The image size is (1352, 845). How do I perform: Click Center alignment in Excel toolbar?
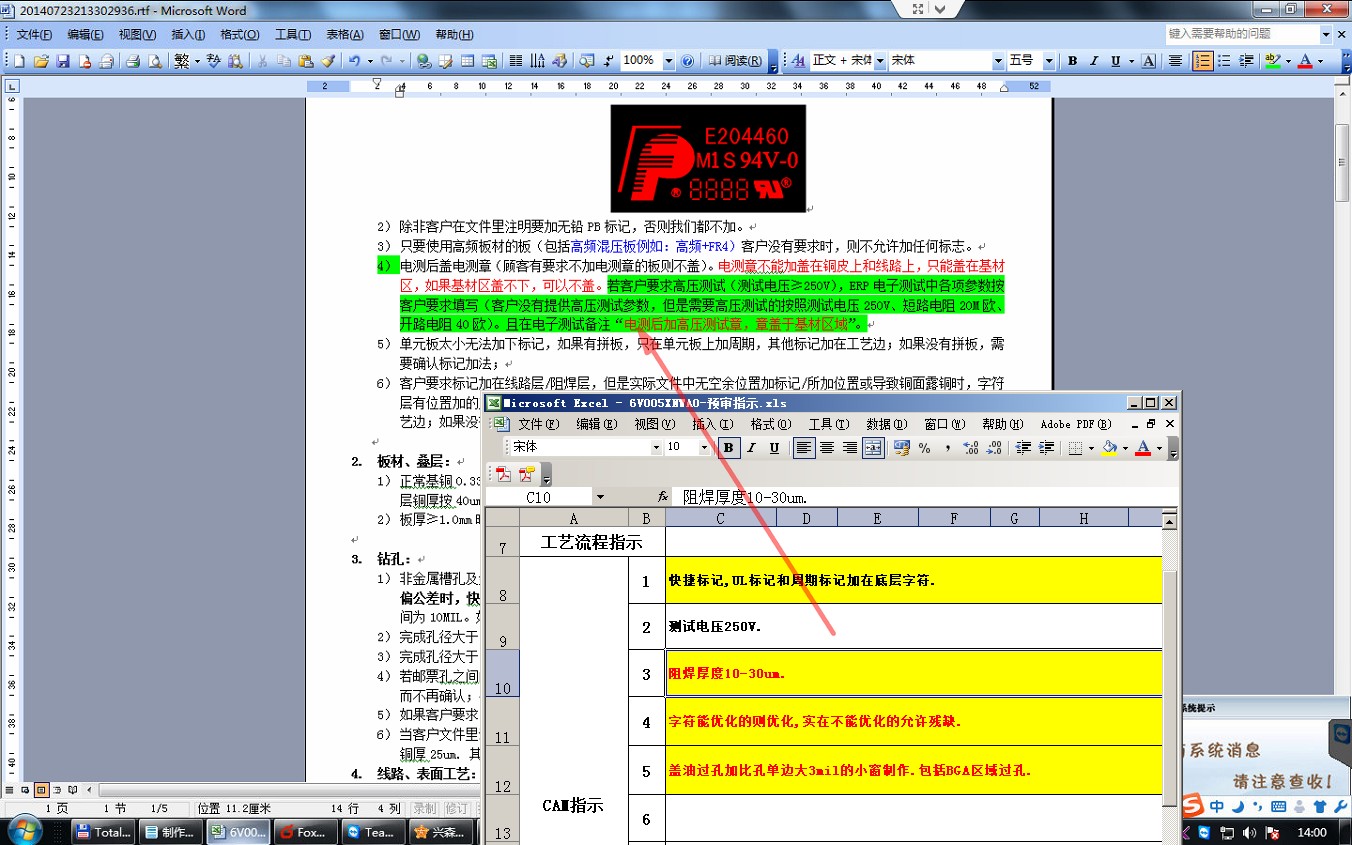click(x=827, y=448)
